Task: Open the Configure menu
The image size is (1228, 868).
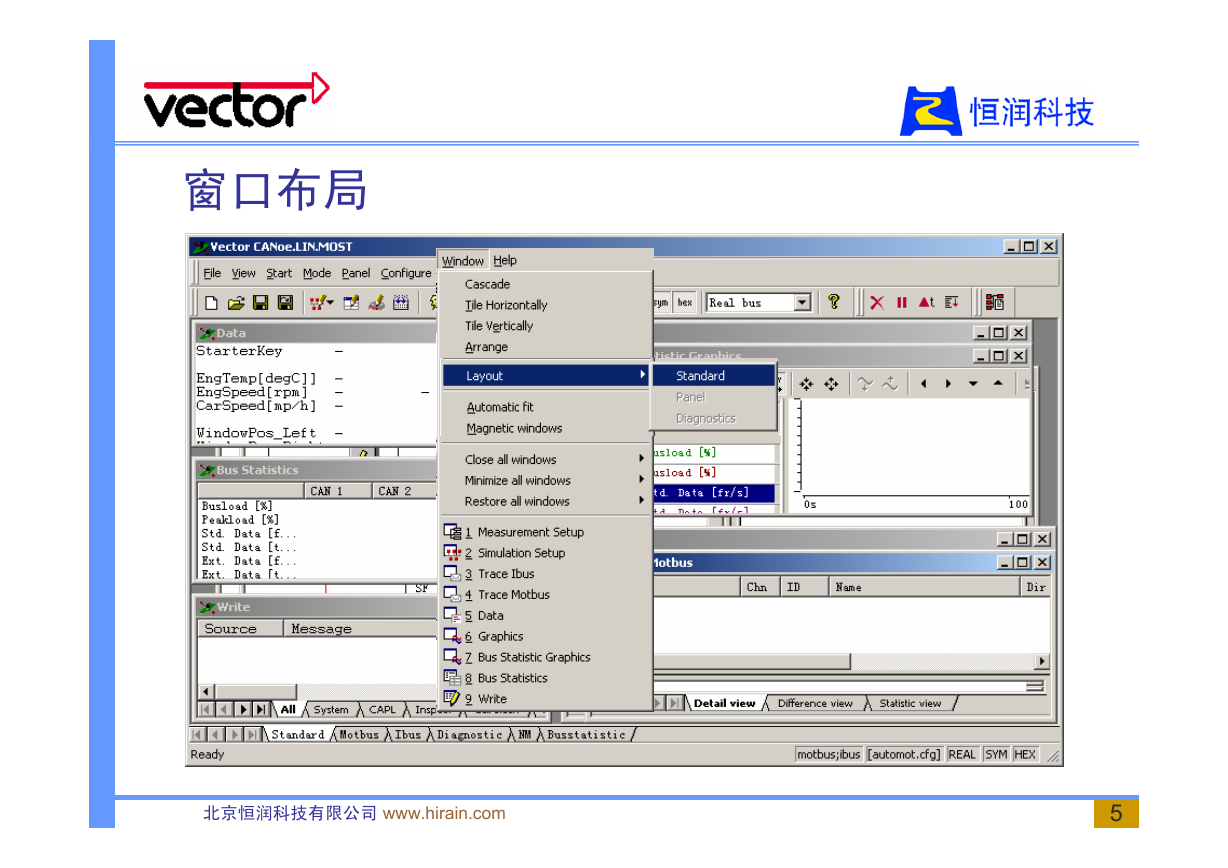Action: click(406, 273)
